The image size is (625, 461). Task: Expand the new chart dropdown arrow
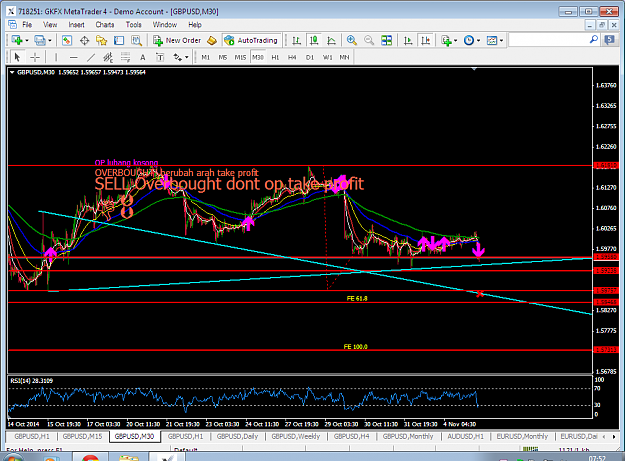pos(27,40)
